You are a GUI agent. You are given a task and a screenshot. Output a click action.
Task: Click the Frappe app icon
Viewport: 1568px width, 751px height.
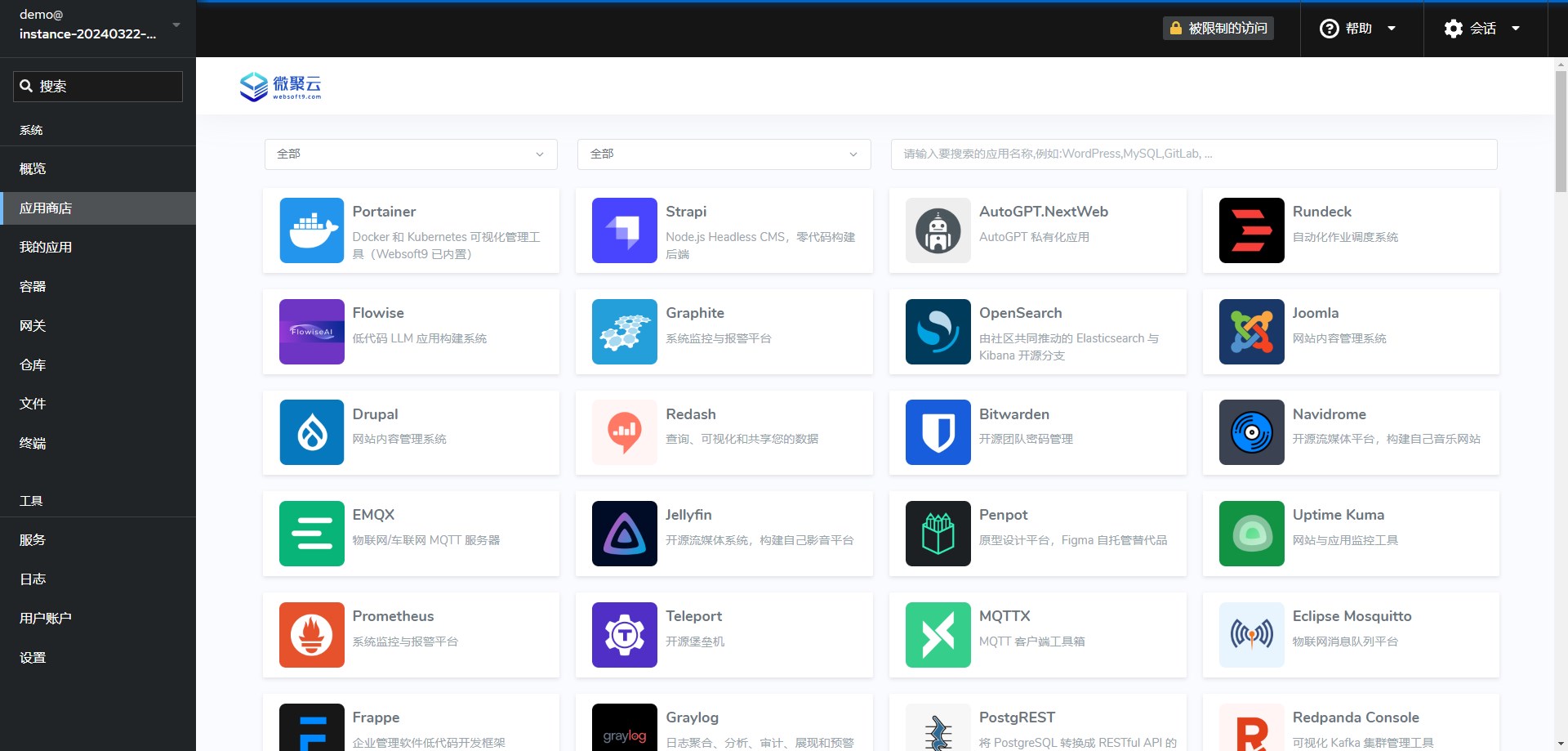(311, 727)
